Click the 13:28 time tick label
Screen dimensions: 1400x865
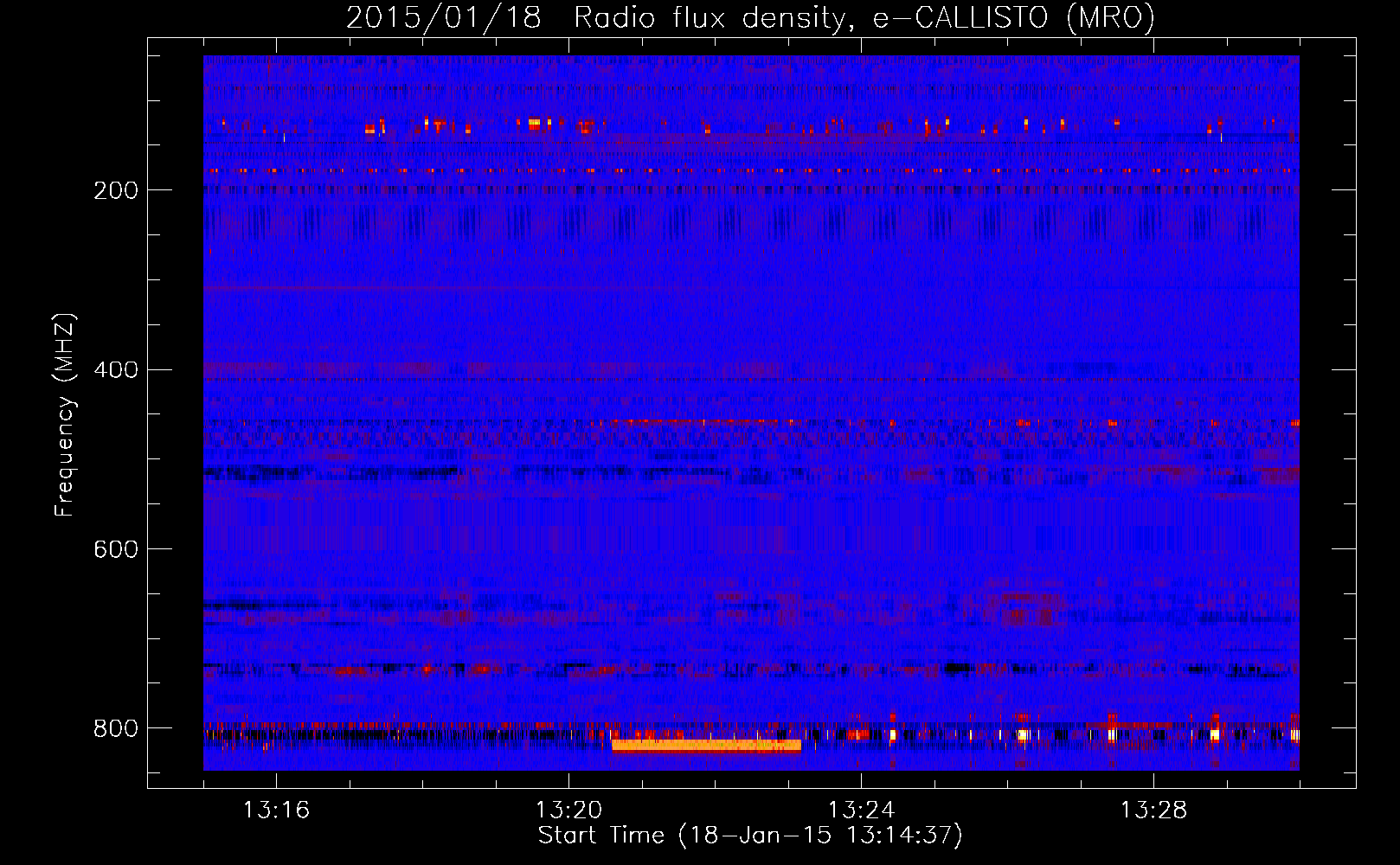click(1153, 810)
